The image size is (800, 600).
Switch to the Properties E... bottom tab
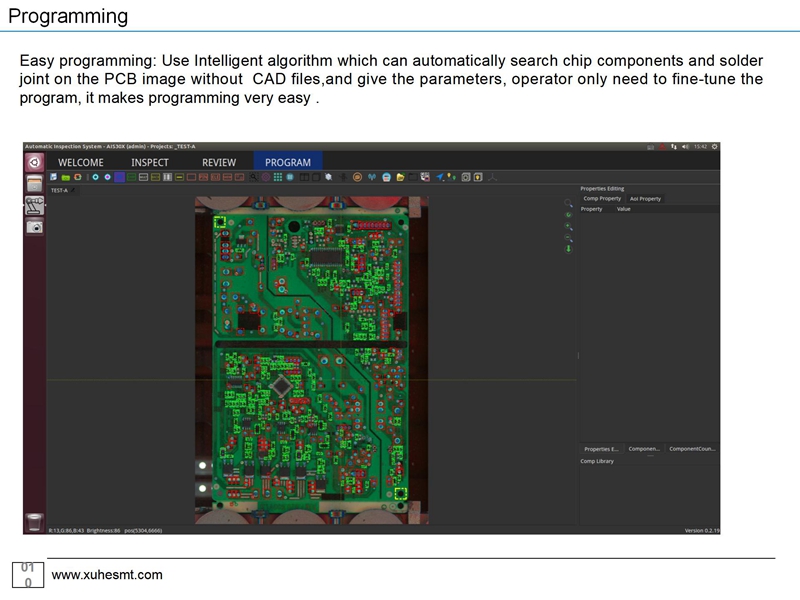[601, 449]
